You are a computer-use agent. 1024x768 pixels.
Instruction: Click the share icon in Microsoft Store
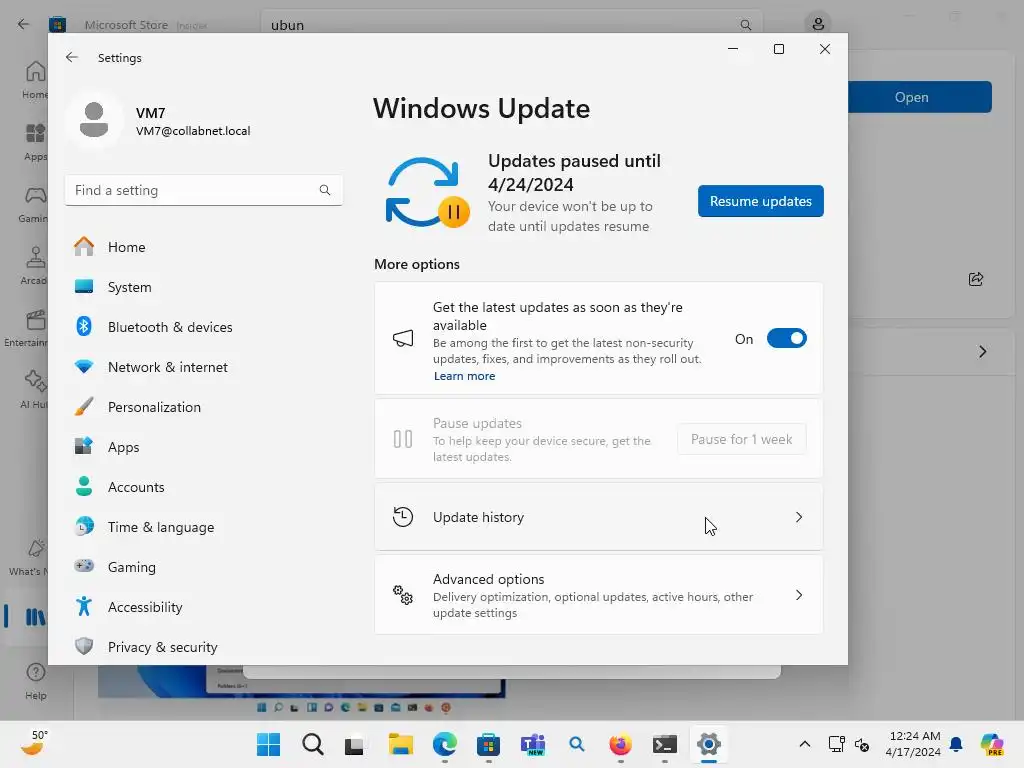point(976,280)
